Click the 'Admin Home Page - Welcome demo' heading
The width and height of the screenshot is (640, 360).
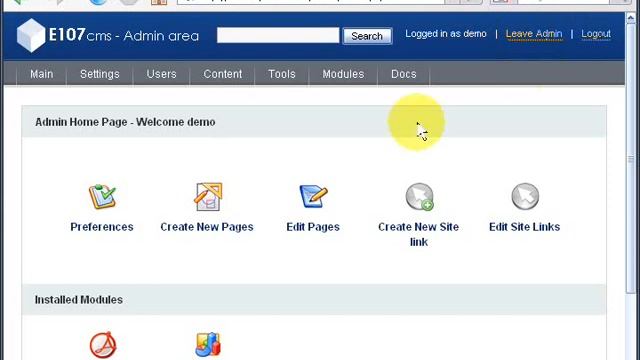coord(125,122)
